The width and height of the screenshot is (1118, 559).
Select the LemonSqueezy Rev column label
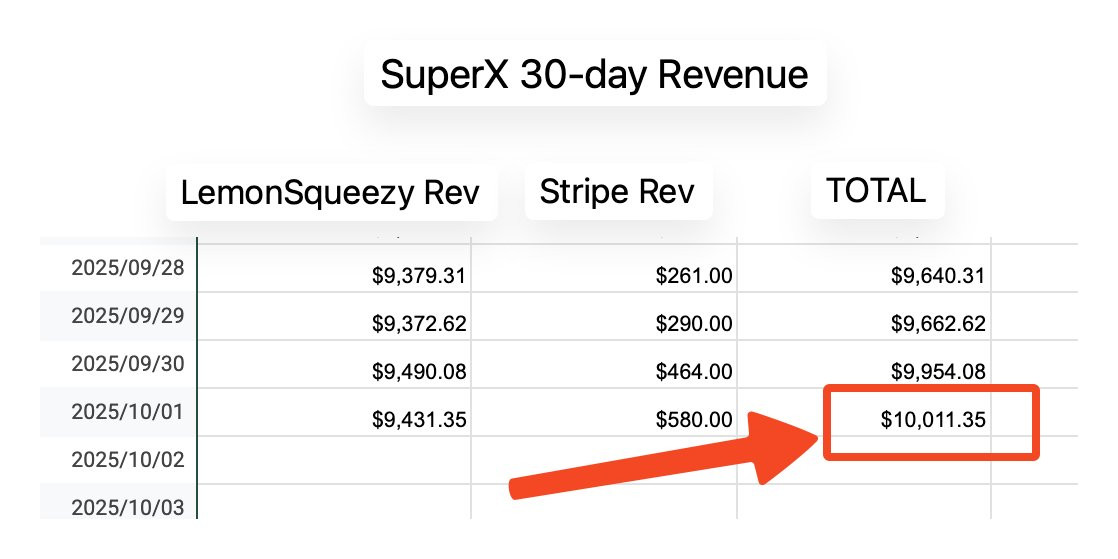tap(331, 194)
